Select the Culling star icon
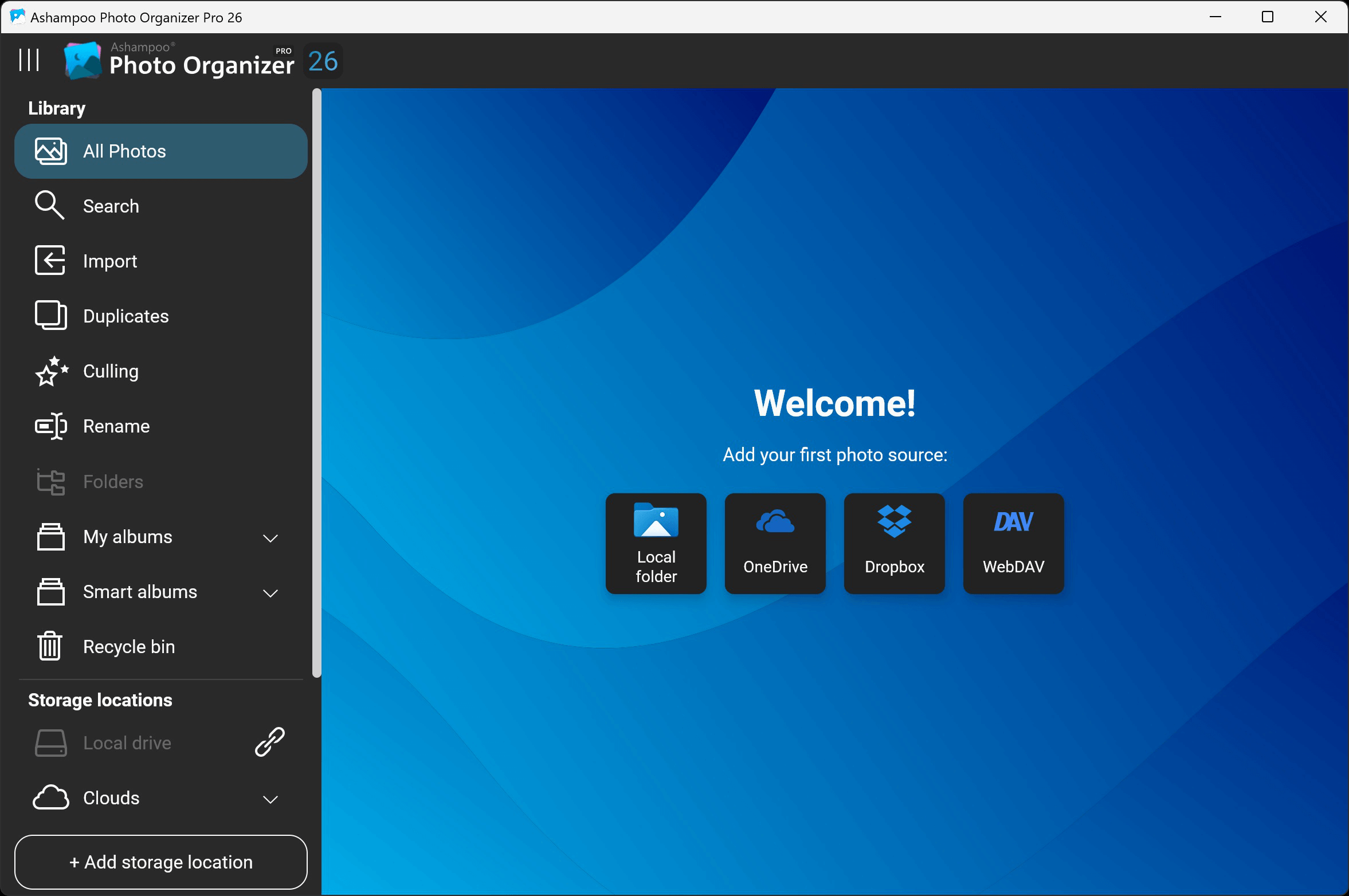The height and width of the screenshot is (896, 1349). 50,371
